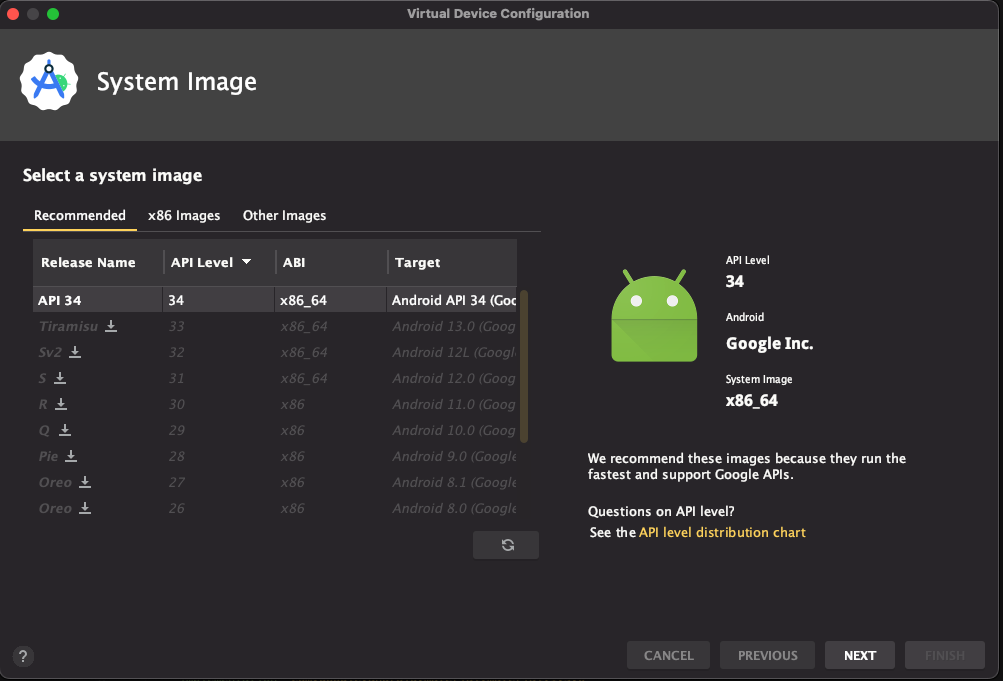Sort by Target column header
The width and height of the screenshot is (1003, 681).
[418, 262]
